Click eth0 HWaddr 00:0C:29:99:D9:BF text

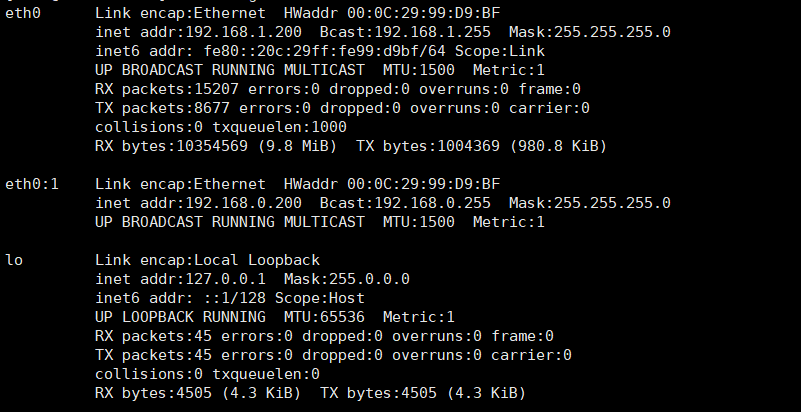[392, 13]
